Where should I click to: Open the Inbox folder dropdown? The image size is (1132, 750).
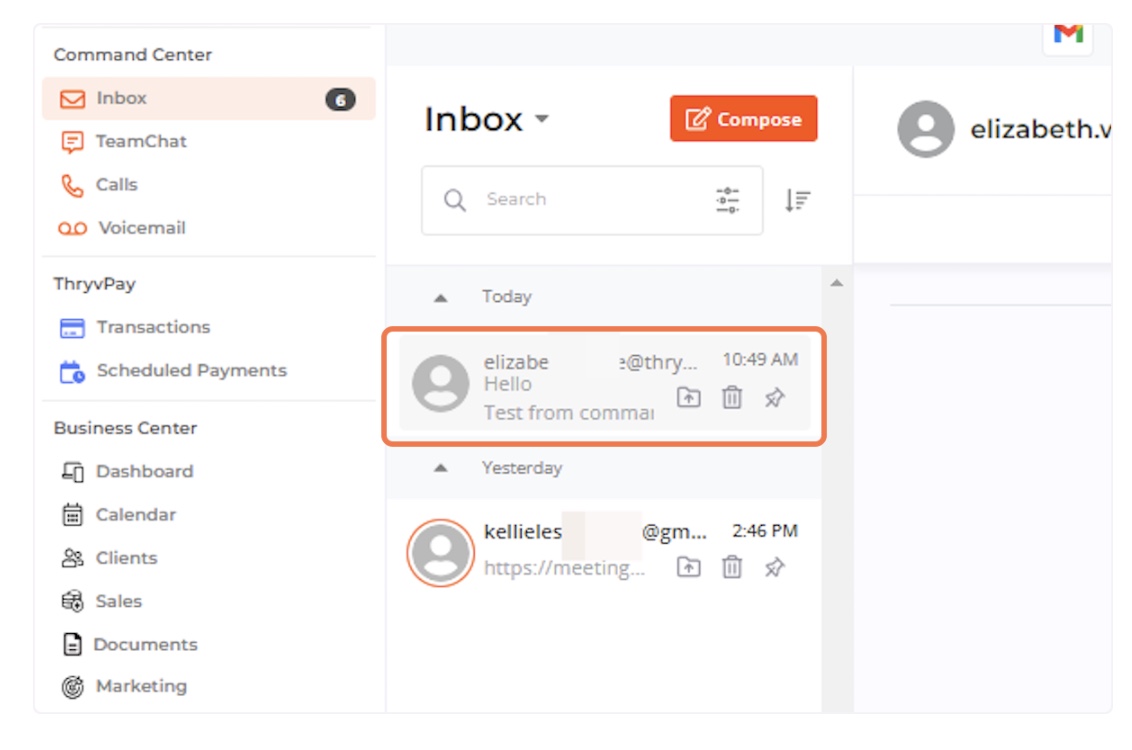542,119
